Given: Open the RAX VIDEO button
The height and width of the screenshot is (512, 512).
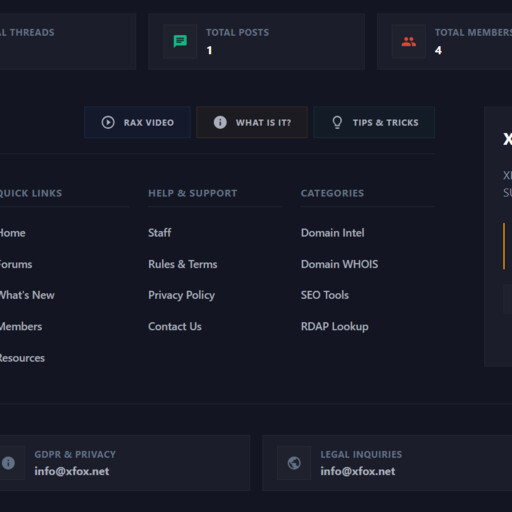Looking at the screenshot, I should click(137, 122).
